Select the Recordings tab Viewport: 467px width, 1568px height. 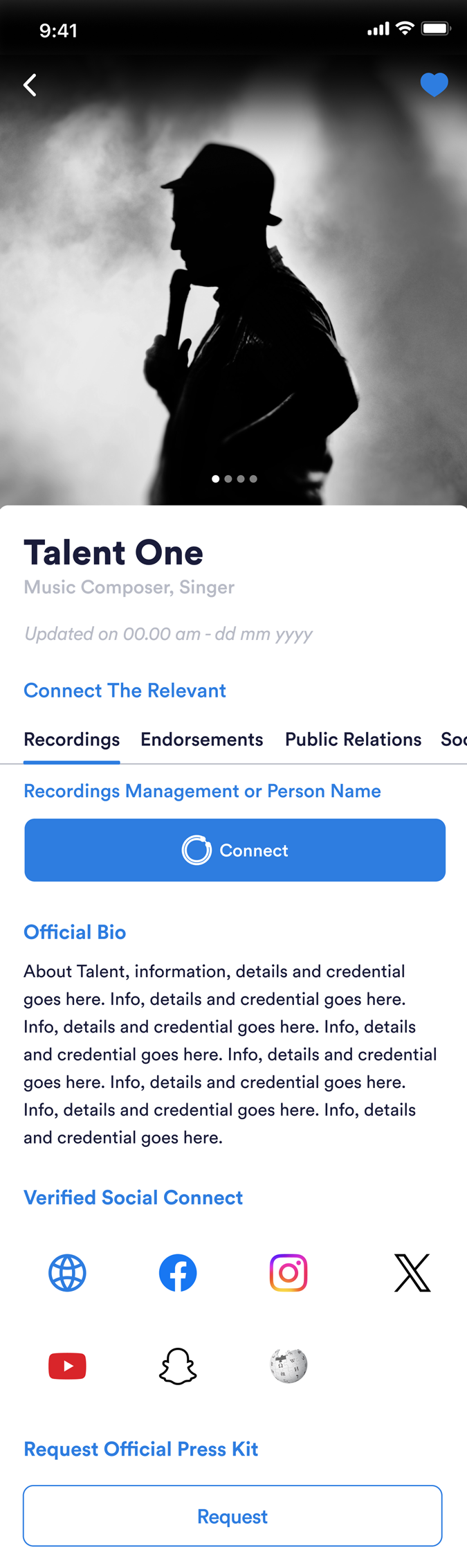[x=72, y=740]
